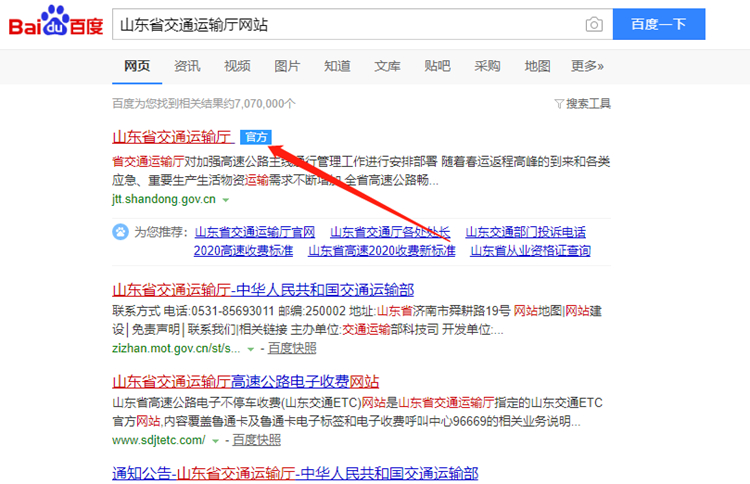Click result count text 百度为您找到相关结果约7,070,000个
The width and height of the screenshot is (750, 484).
pyautogui.click(x=204, y=104)
